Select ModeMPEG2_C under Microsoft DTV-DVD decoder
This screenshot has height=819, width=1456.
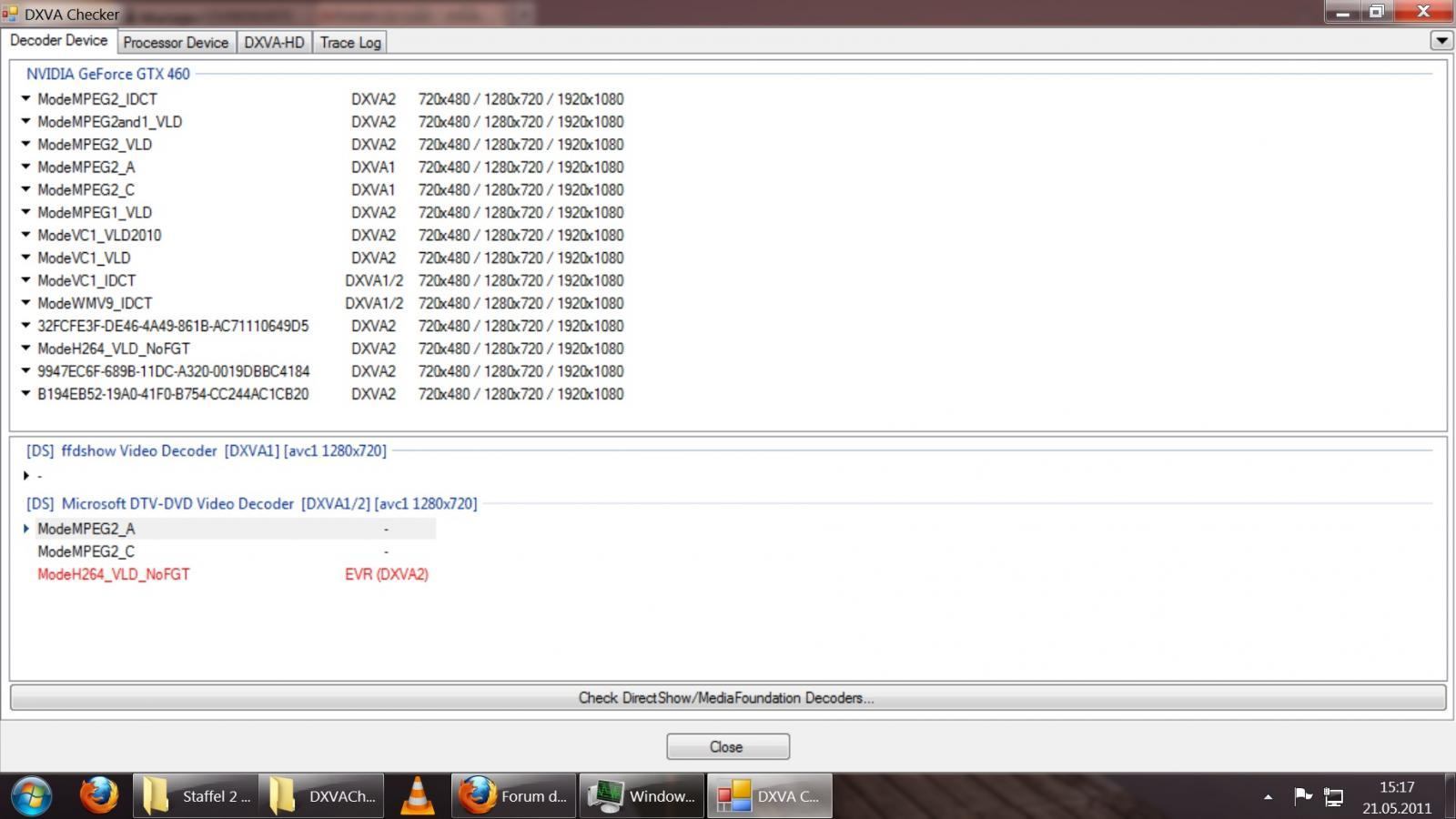[86, 551]
